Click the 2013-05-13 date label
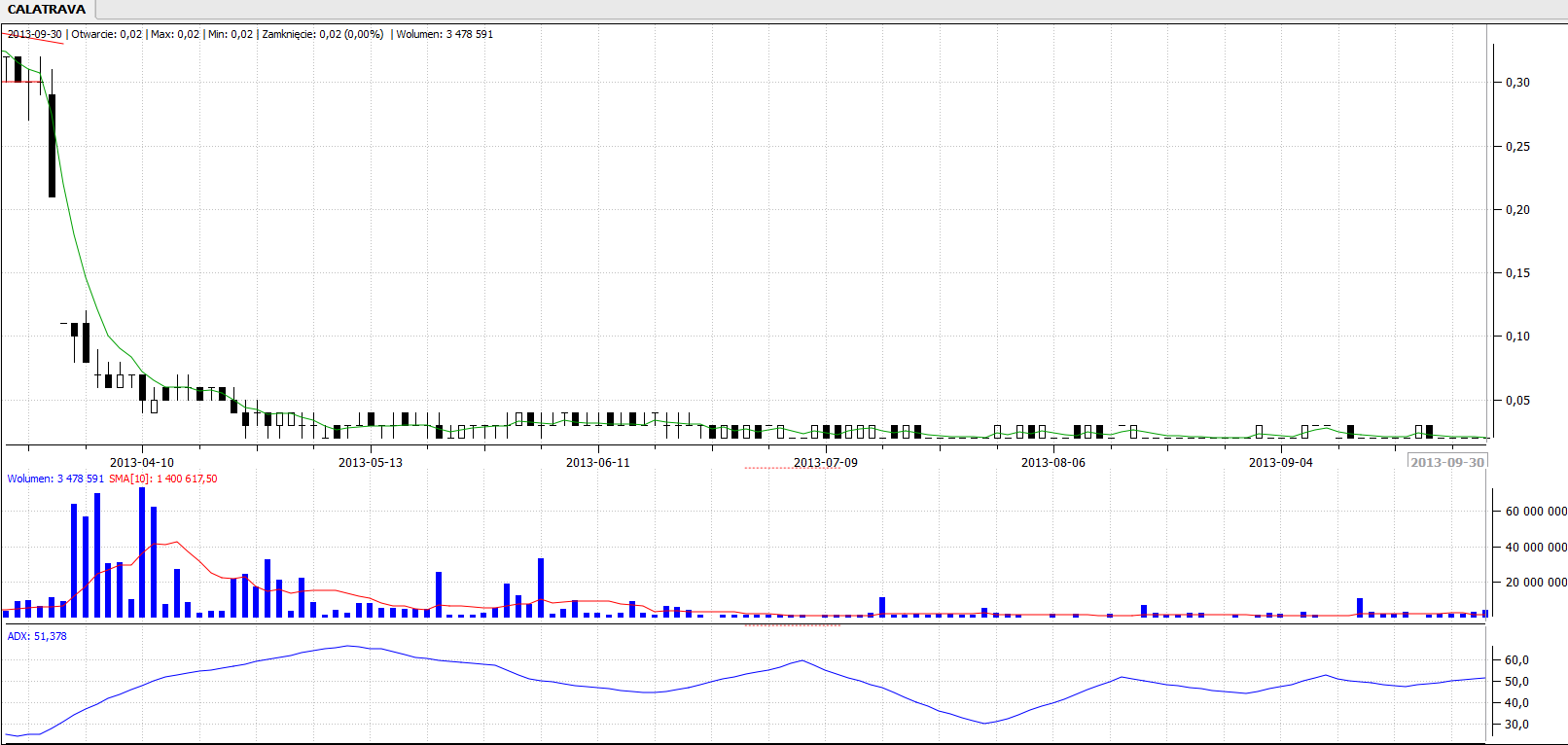1568x745 pixels. pyautogui.click(x=371, y=463)
